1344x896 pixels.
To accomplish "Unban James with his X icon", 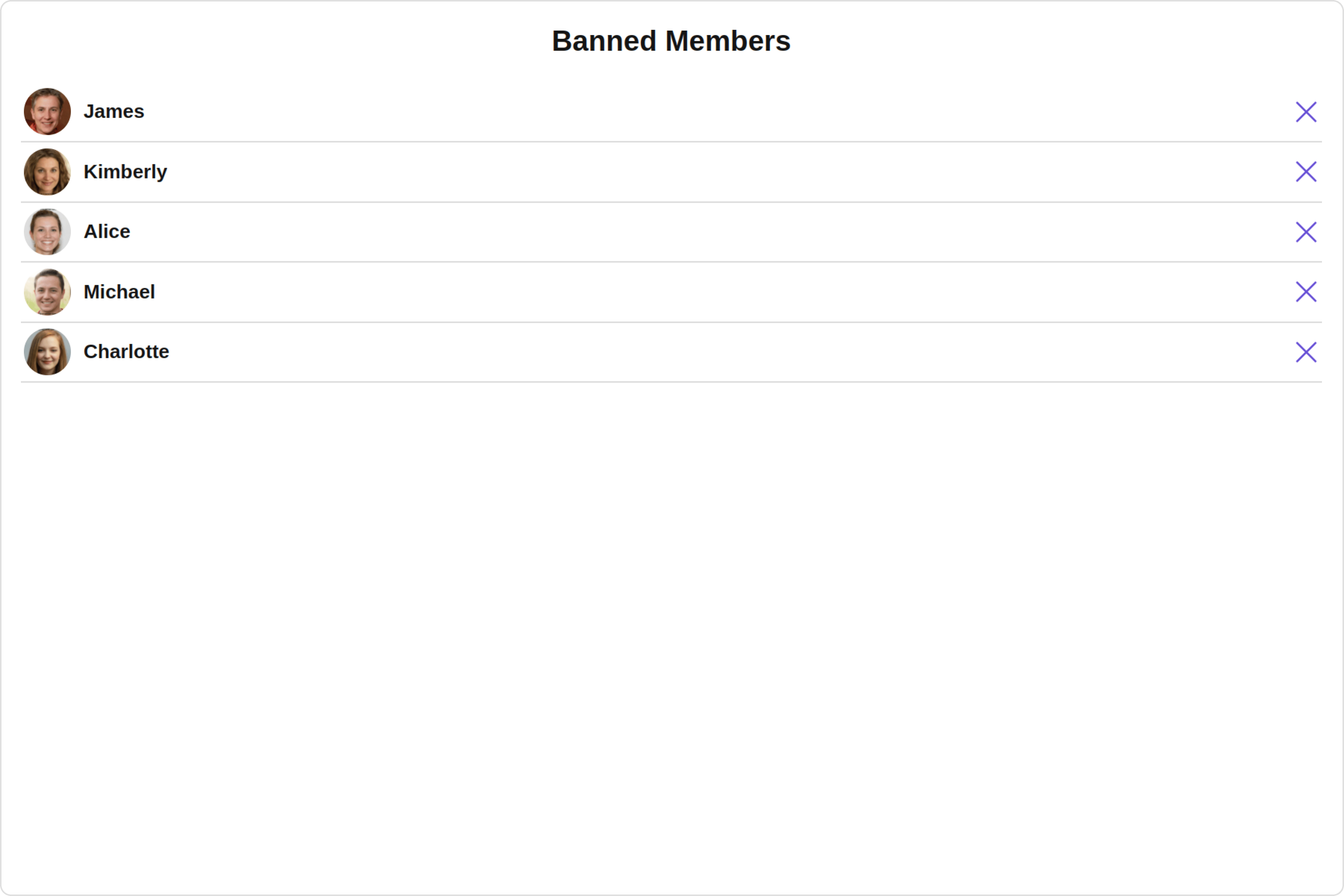I will (1306, 112).
